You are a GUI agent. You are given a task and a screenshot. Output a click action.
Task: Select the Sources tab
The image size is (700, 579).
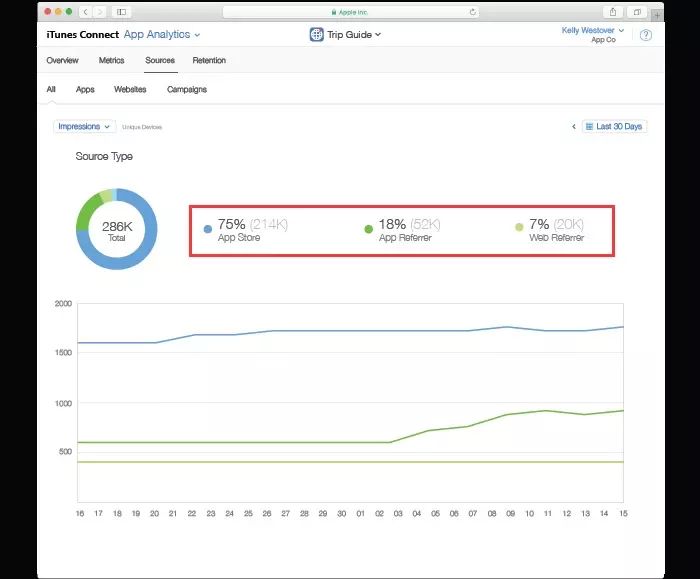(x=160, y=60)
